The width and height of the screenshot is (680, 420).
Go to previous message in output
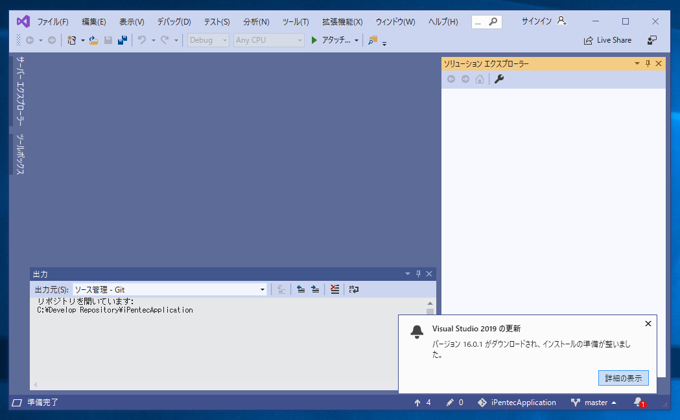301,289
